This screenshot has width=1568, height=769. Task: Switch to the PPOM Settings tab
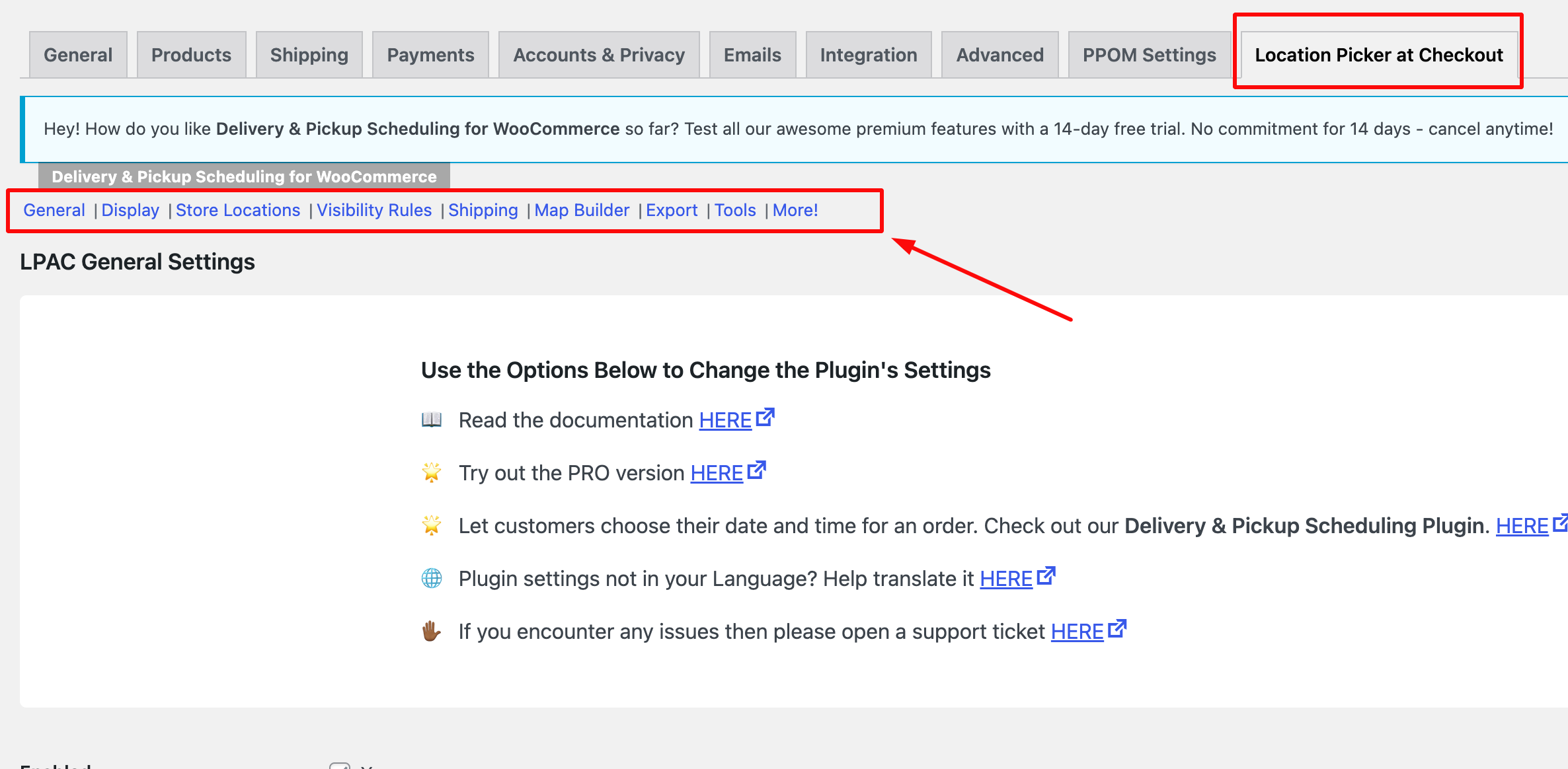pos(1149,55)
